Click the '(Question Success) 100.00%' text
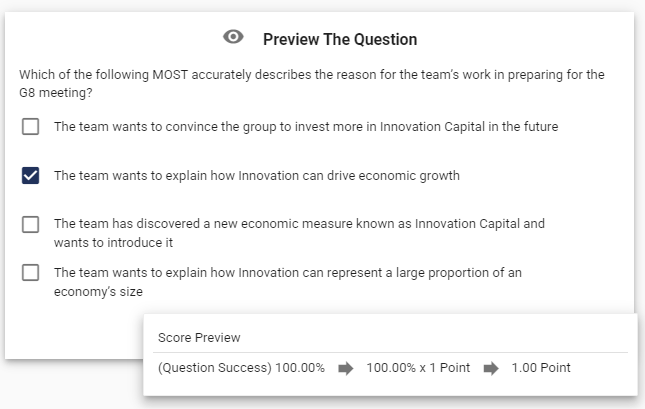 pos(241,368)
